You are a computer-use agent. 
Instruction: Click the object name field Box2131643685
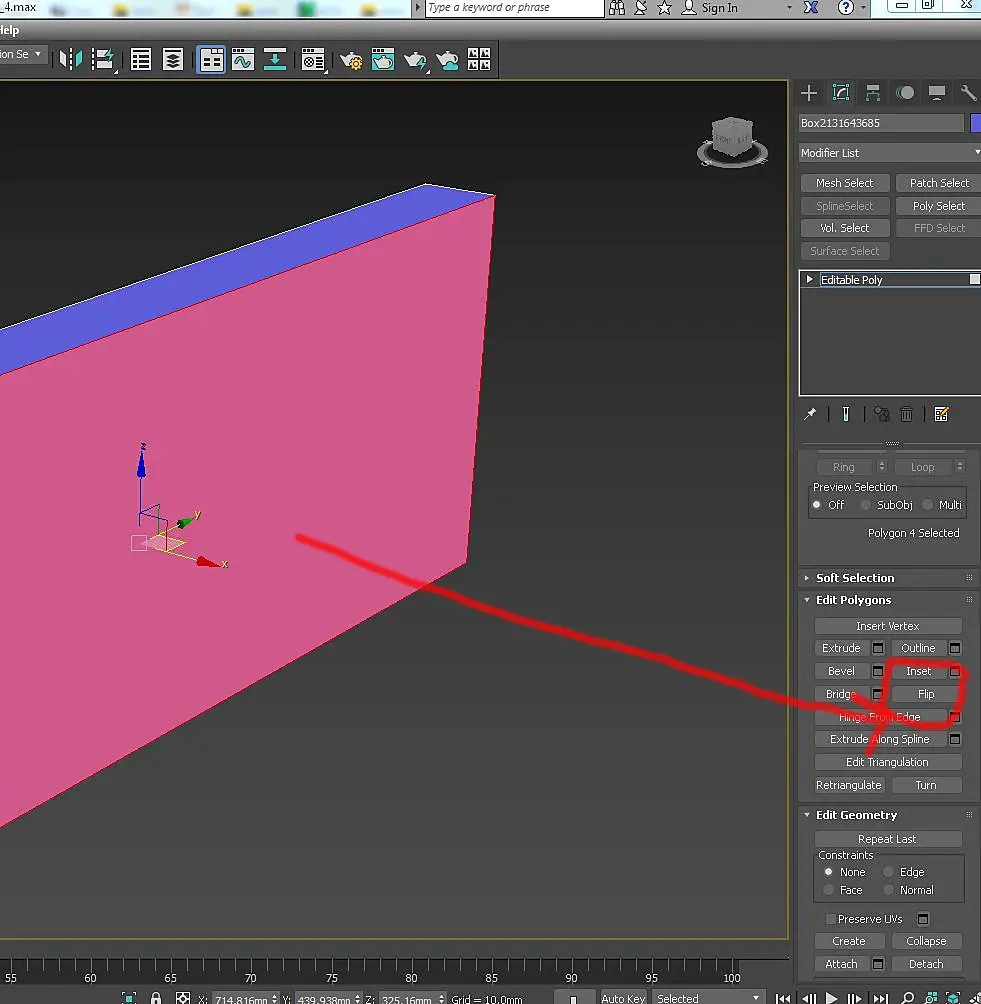coord(880,123)
